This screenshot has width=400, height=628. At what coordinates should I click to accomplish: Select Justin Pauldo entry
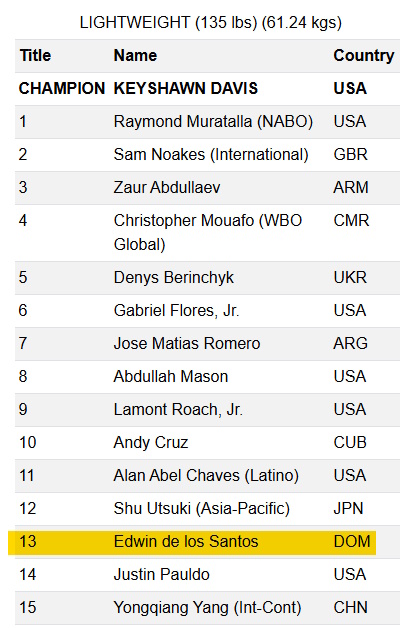(161, 575)
